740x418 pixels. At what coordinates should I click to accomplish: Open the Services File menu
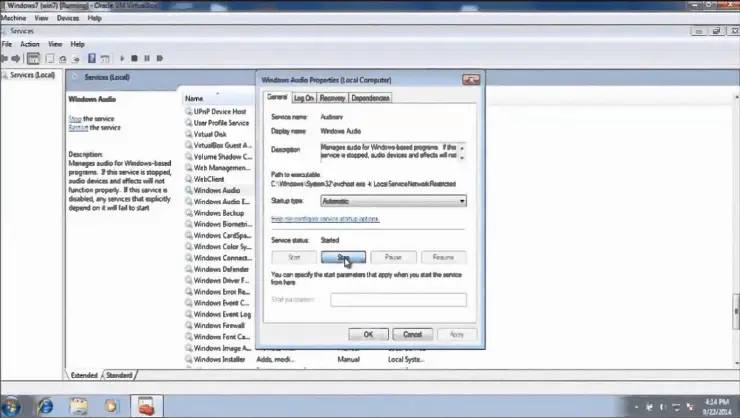click(7, 44)
